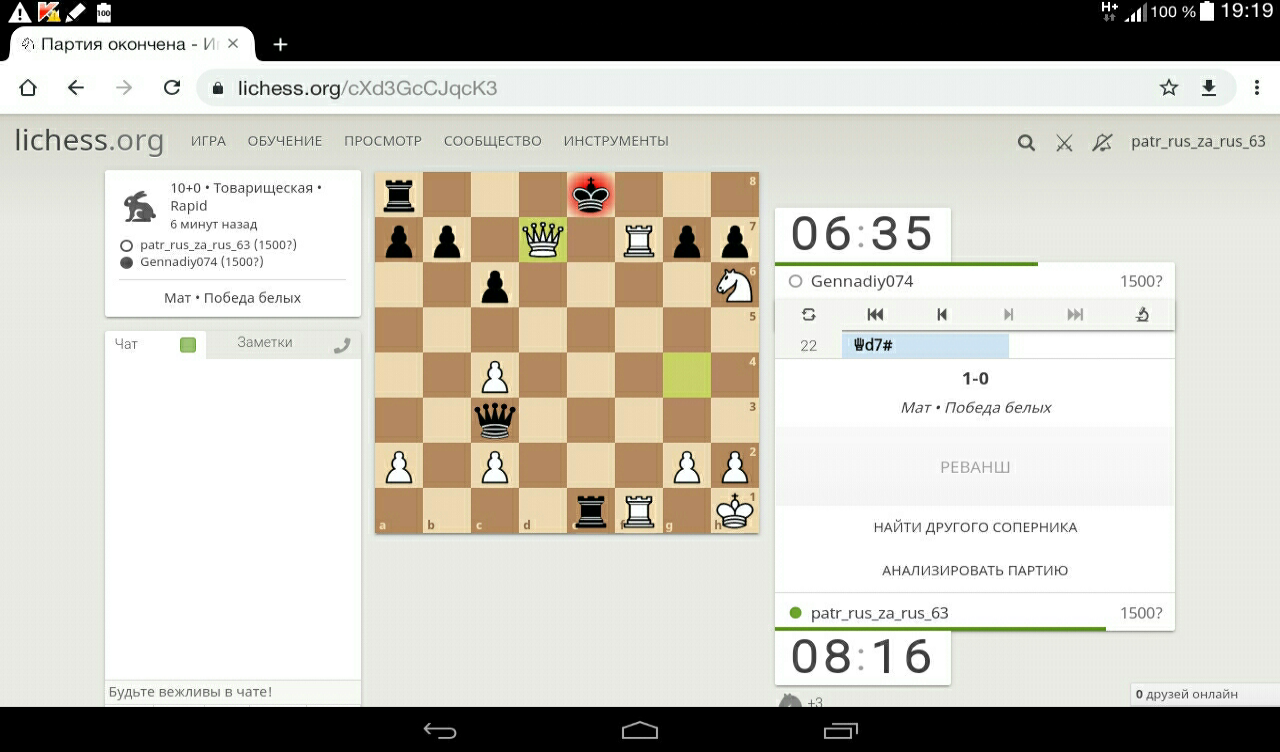Open patr_rus_za_rus_63 user dropdown

click(1198, 141)
